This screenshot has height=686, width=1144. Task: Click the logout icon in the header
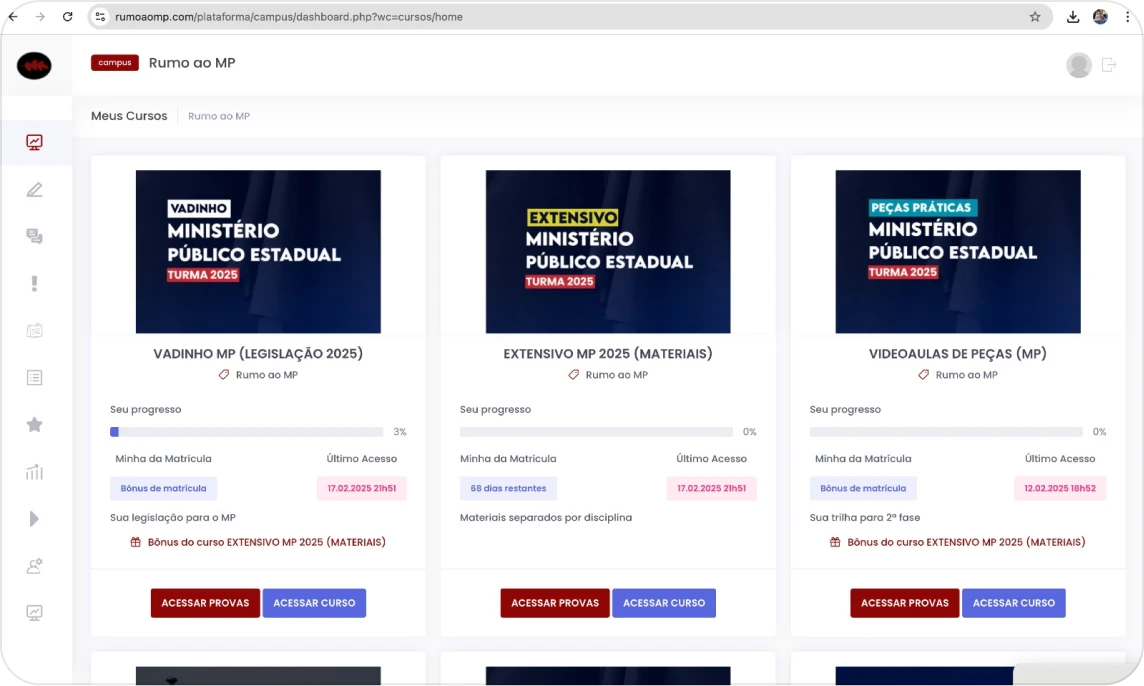(x=1108, y=65)
